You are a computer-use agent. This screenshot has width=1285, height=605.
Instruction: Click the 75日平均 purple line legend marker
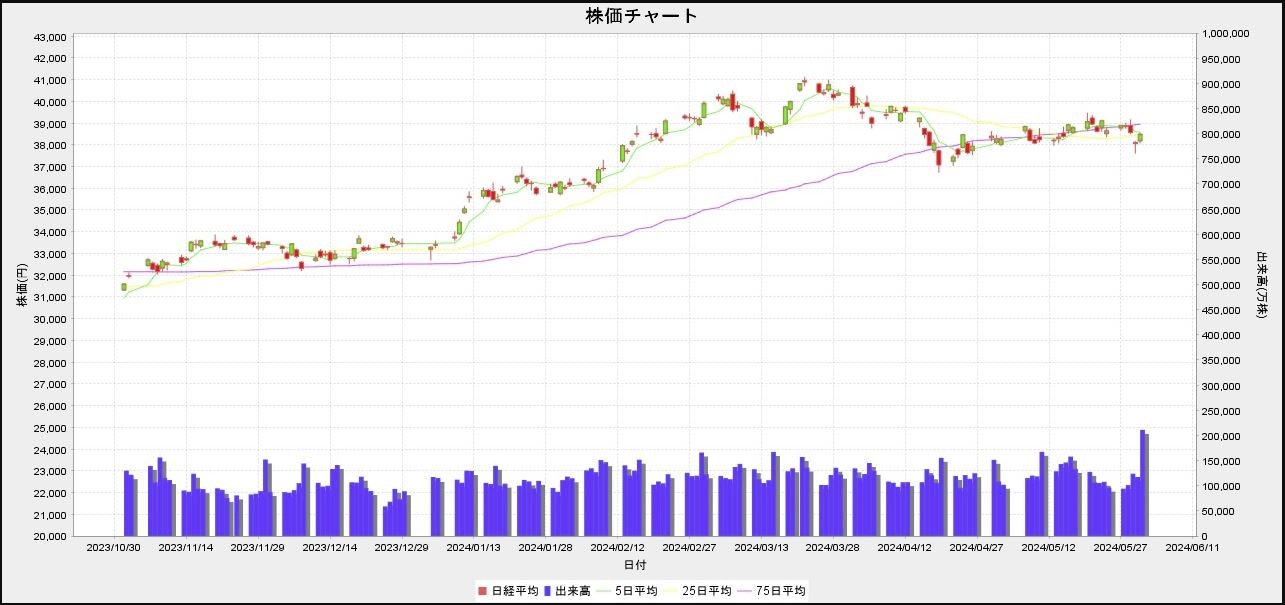[743, 590]
